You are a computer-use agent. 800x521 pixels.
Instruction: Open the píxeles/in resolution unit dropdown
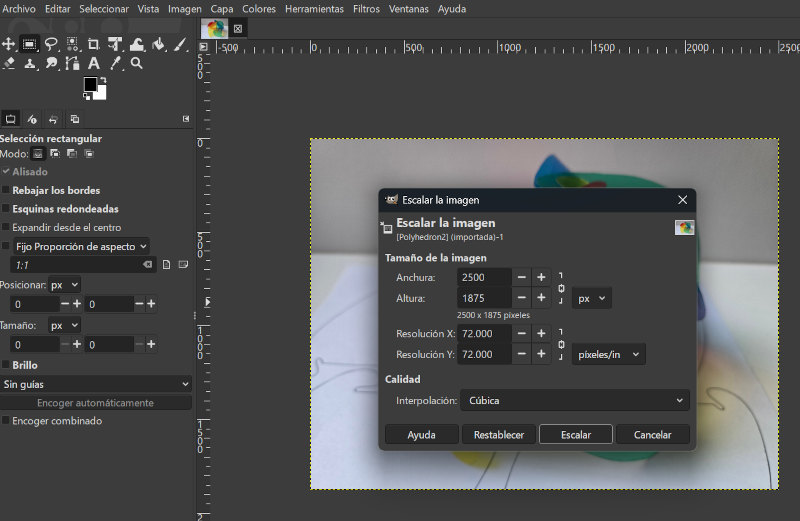[608, 354]
